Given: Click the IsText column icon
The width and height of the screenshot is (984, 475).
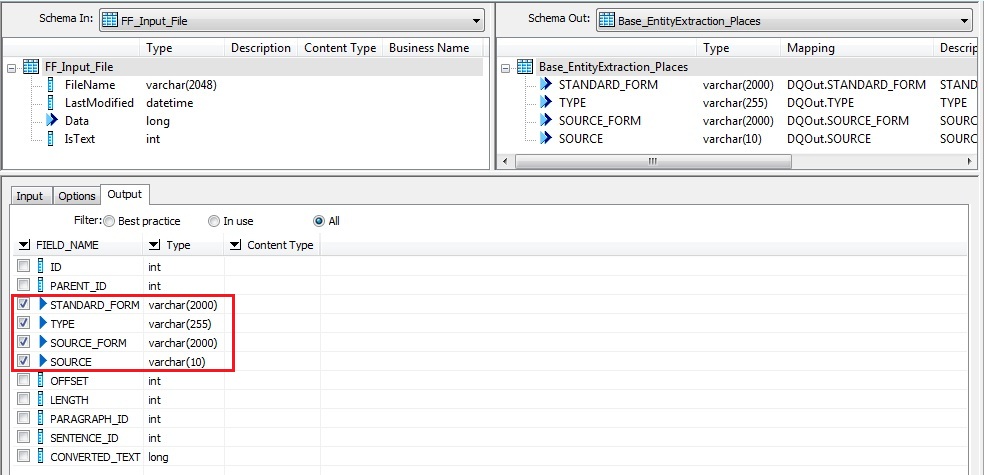Looking at the screenshot, I should pos(51,139).
